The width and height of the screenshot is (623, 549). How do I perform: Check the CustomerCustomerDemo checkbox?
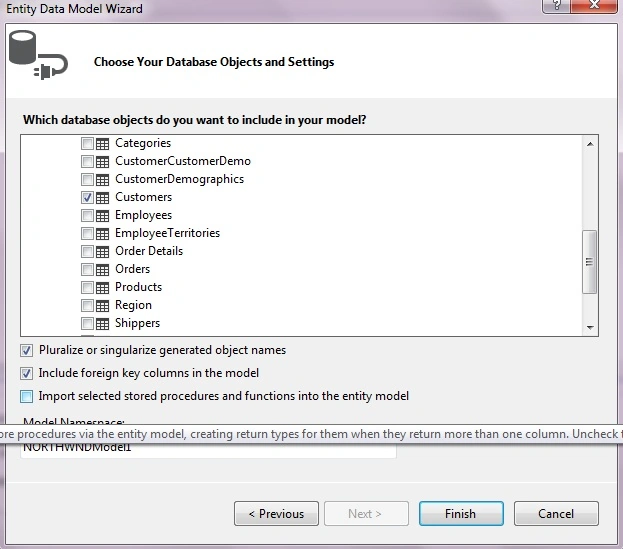87,161
